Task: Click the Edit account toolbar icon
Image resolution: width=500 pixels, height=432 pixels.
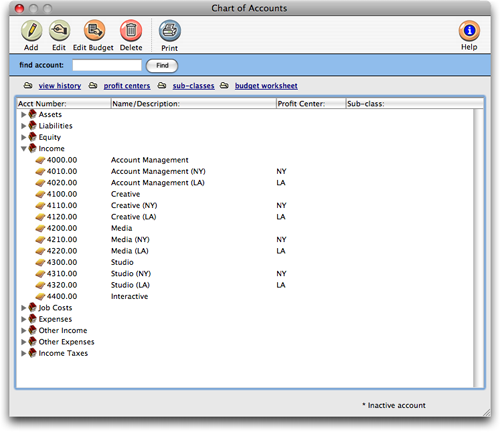Action: (x=59, y=30)
